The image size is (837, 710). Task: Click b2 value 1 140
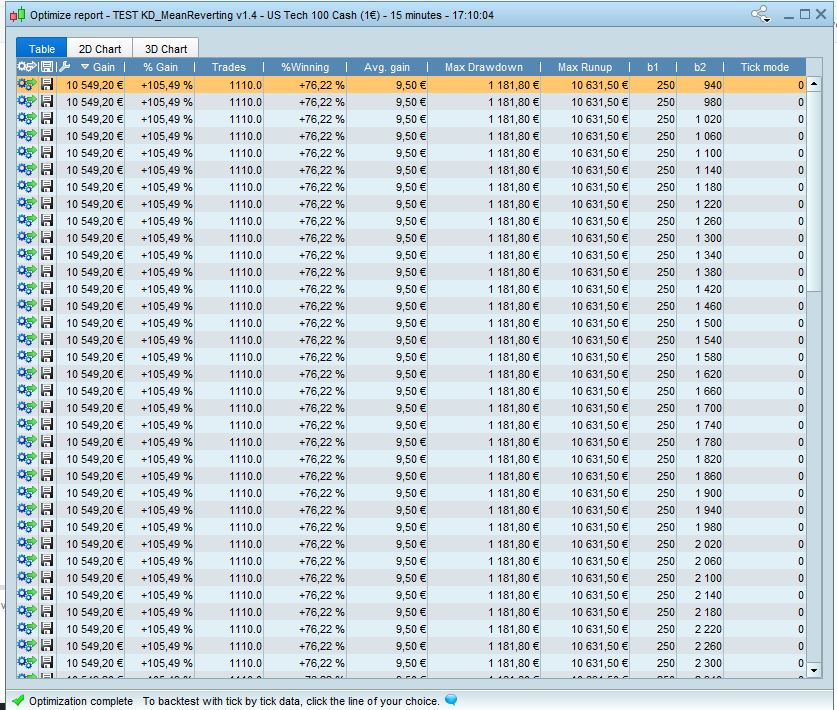click(708, 170)
